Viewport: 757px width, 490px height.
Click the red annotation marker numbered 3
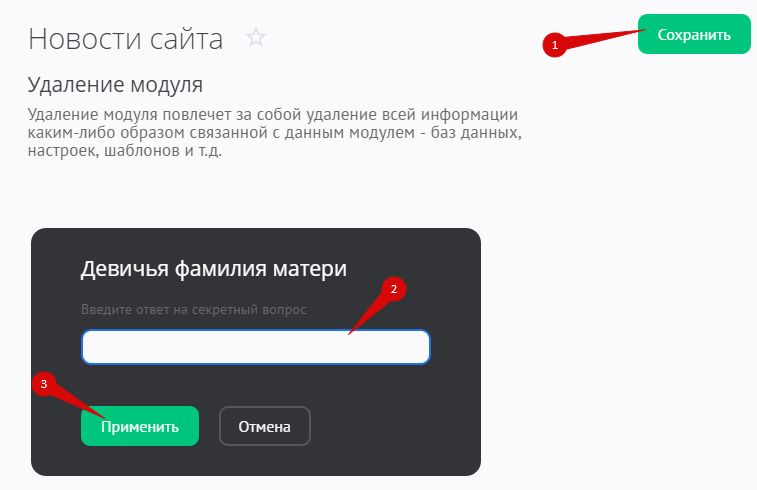(x=44, y=384)
